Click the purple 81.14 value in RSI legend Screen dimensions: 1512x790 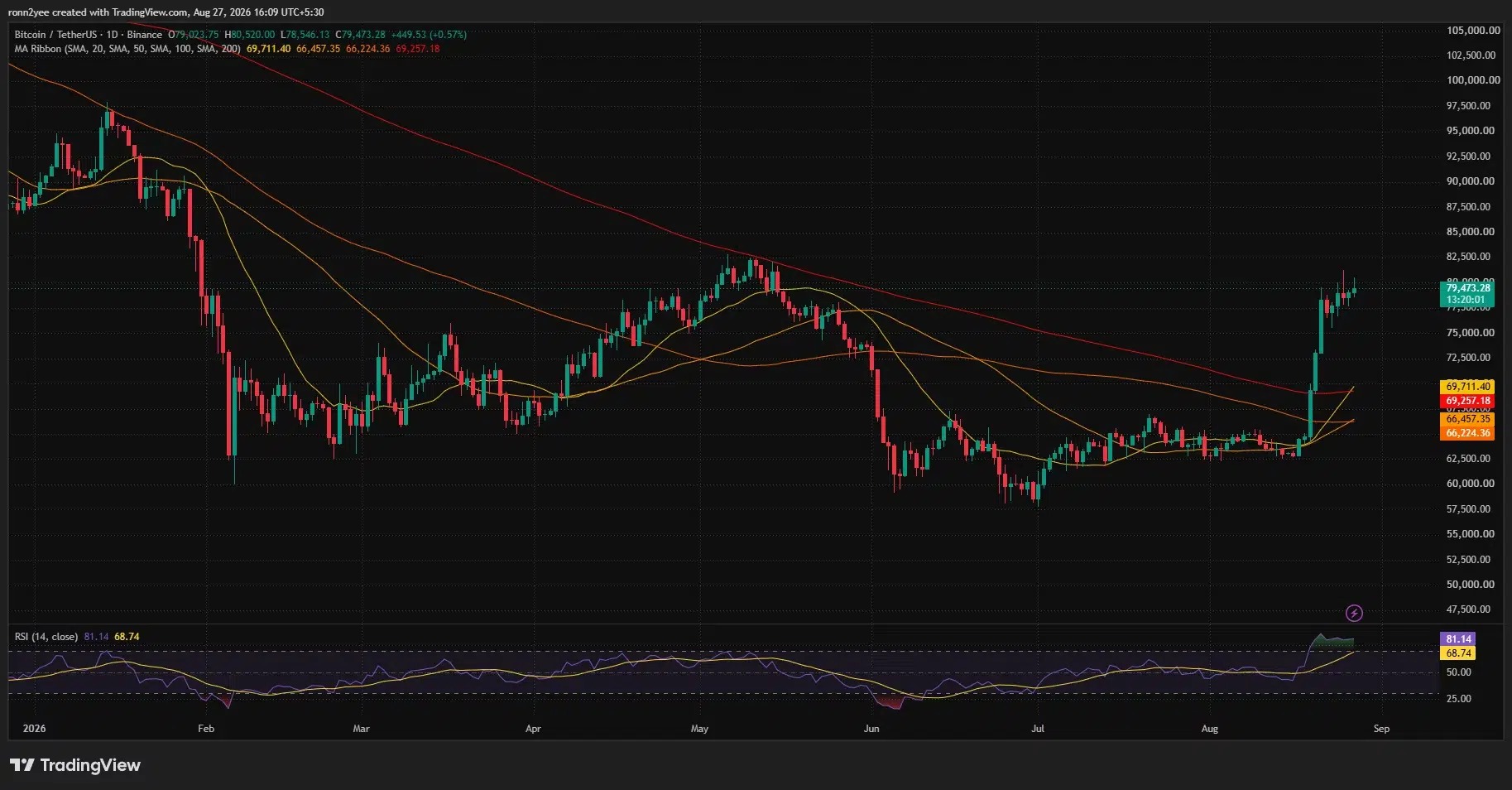(97, 637)
